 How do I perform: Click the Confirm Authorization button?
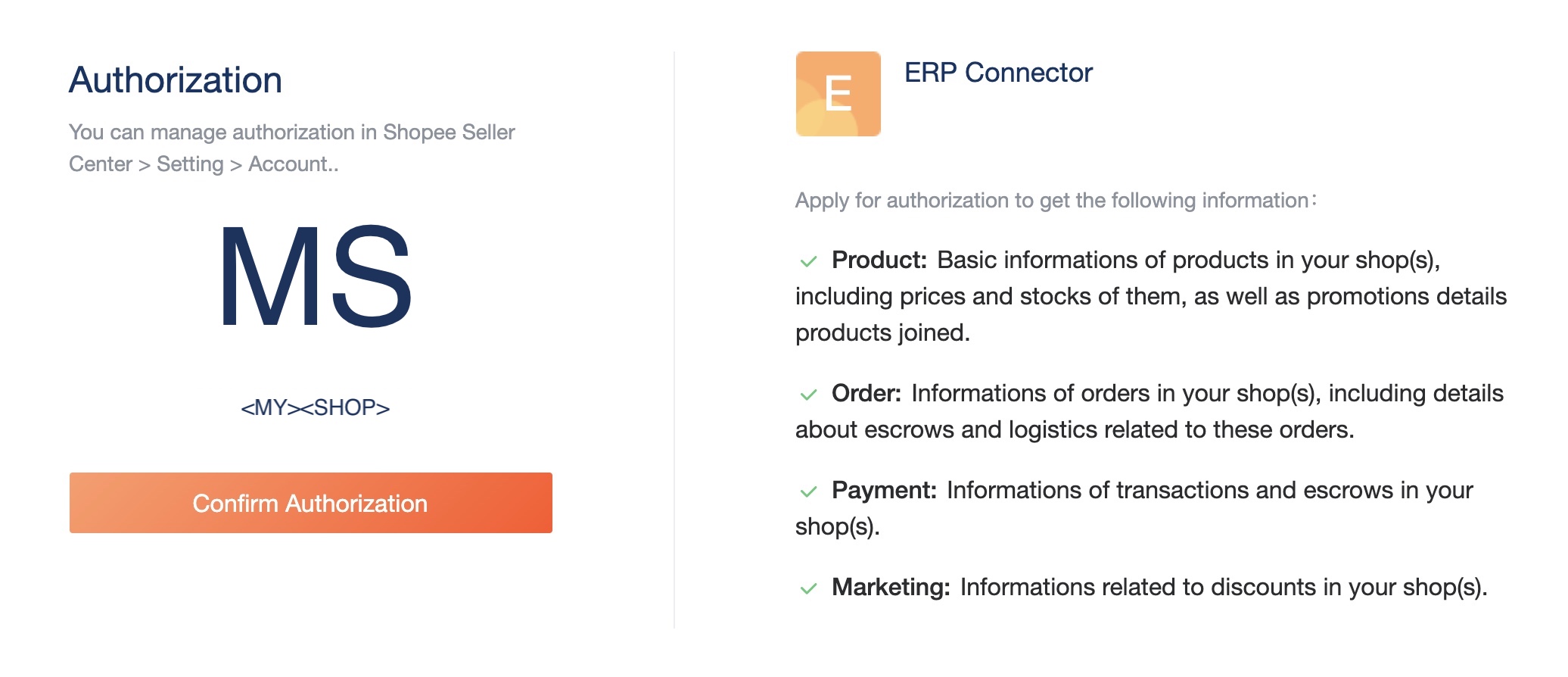pos(310,503)
